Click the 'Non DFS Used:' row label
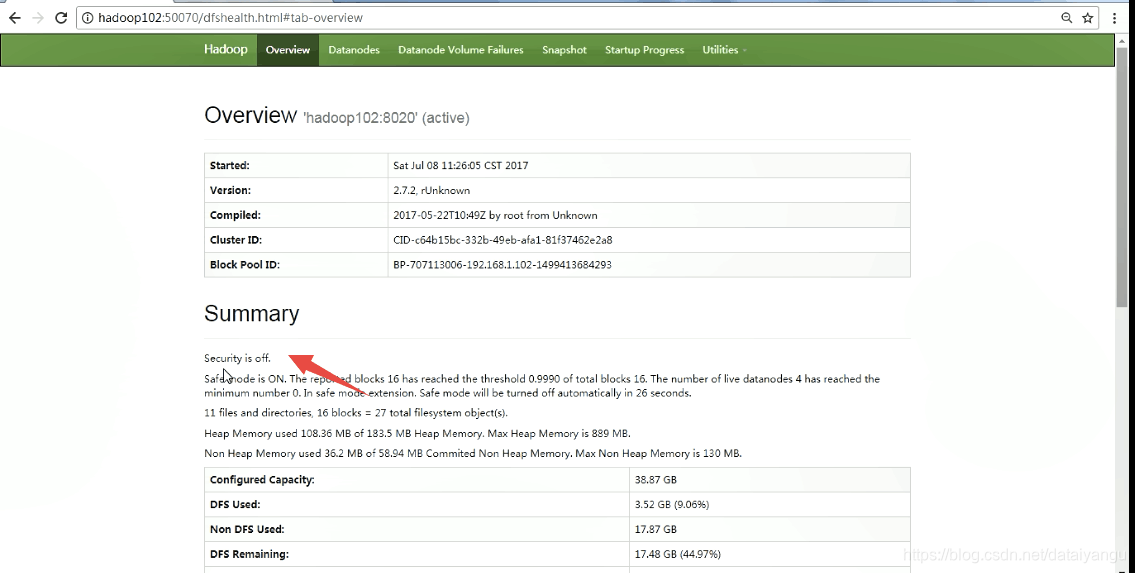This screenshot has height=573, width=1135. pos(247,530)
